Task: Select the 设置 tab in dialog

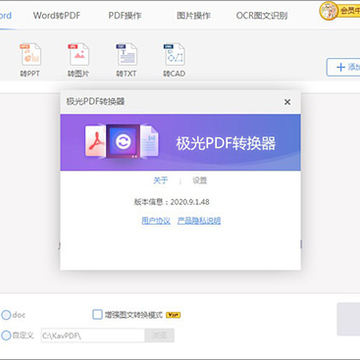Action: pos(200,181)
